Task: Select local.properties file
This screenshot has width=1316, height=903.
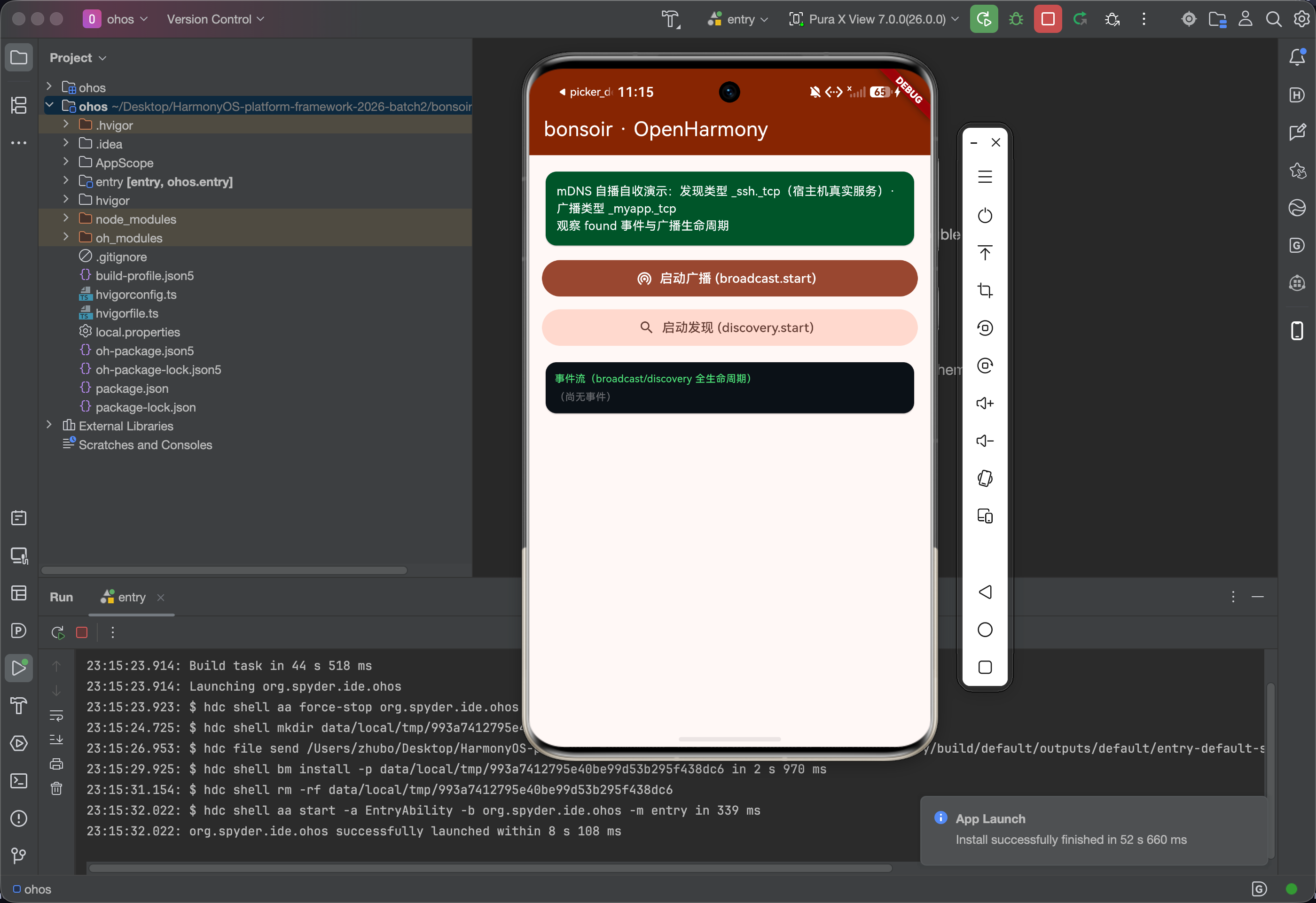Action: 138,332
